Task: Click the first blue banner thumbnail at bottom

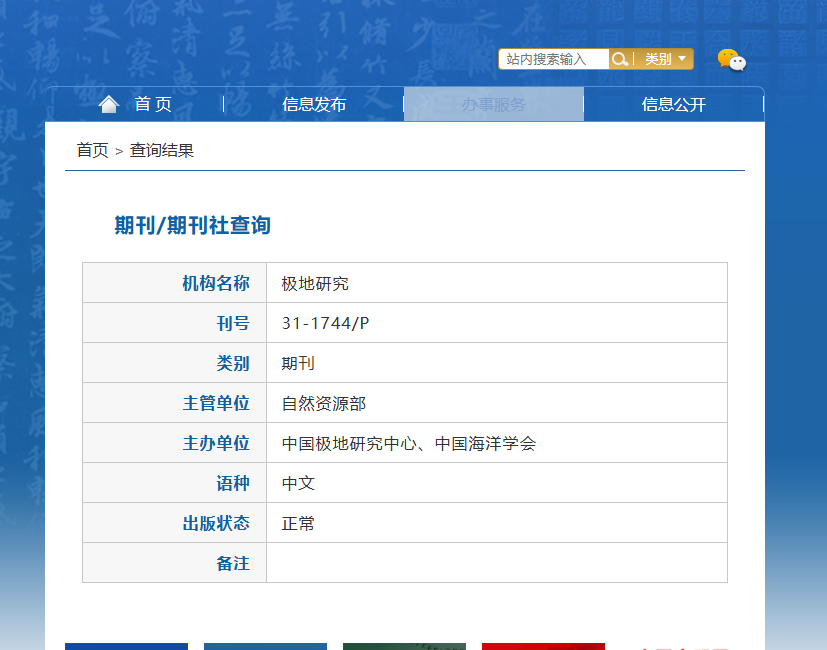Action: tap(127, 646)
